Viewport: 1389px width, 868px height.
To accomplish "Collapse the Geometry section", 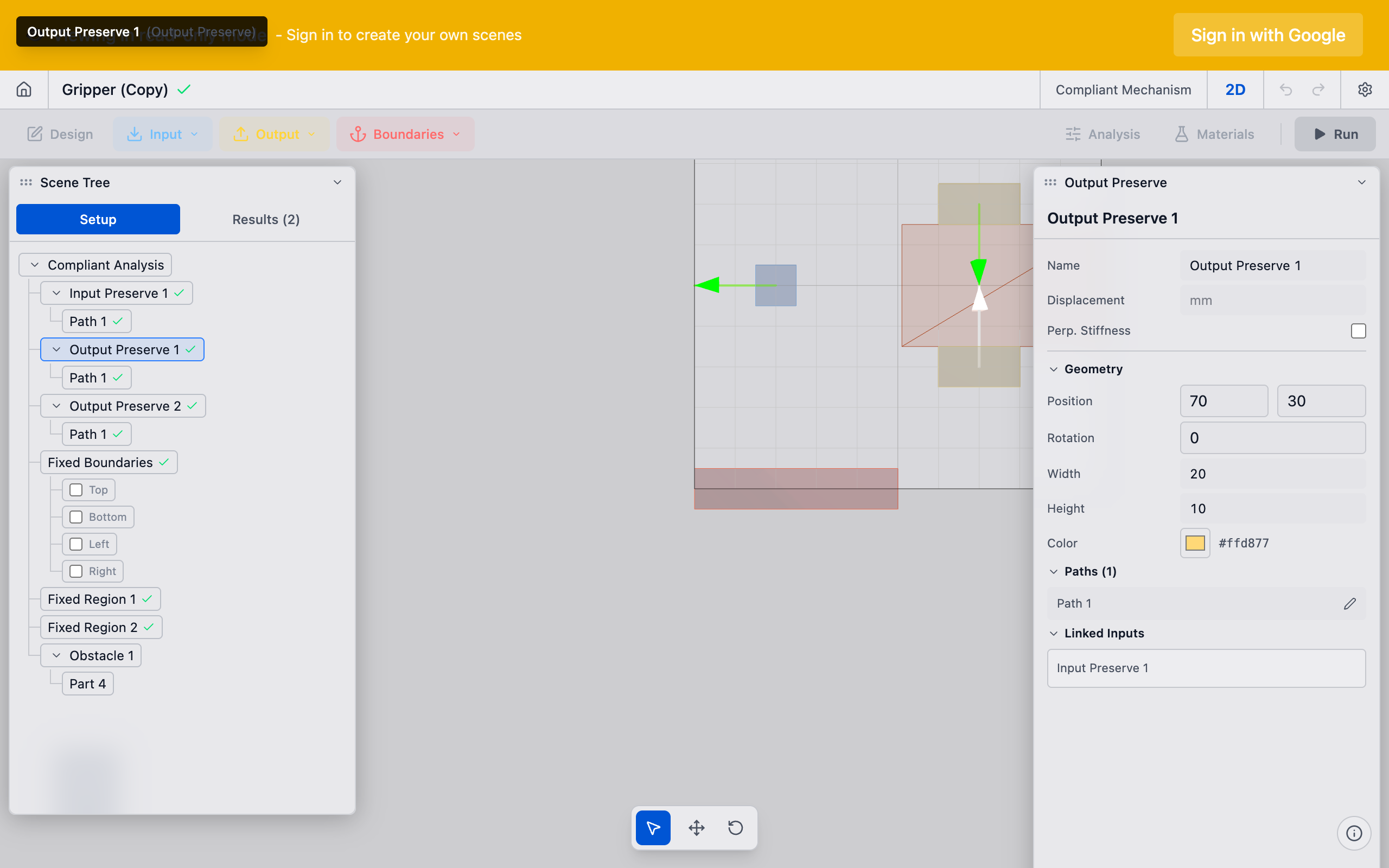I will 1053,369.
